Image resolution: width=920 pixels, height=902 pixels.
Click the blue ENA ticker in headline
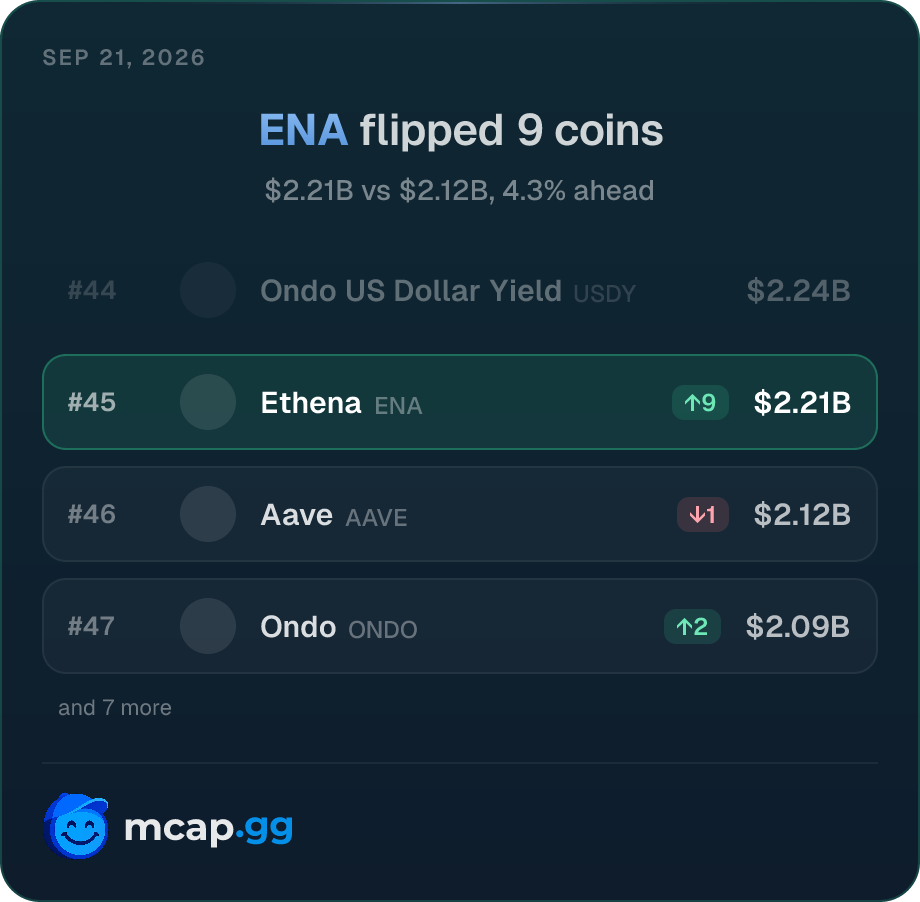[x=303, y=130]
